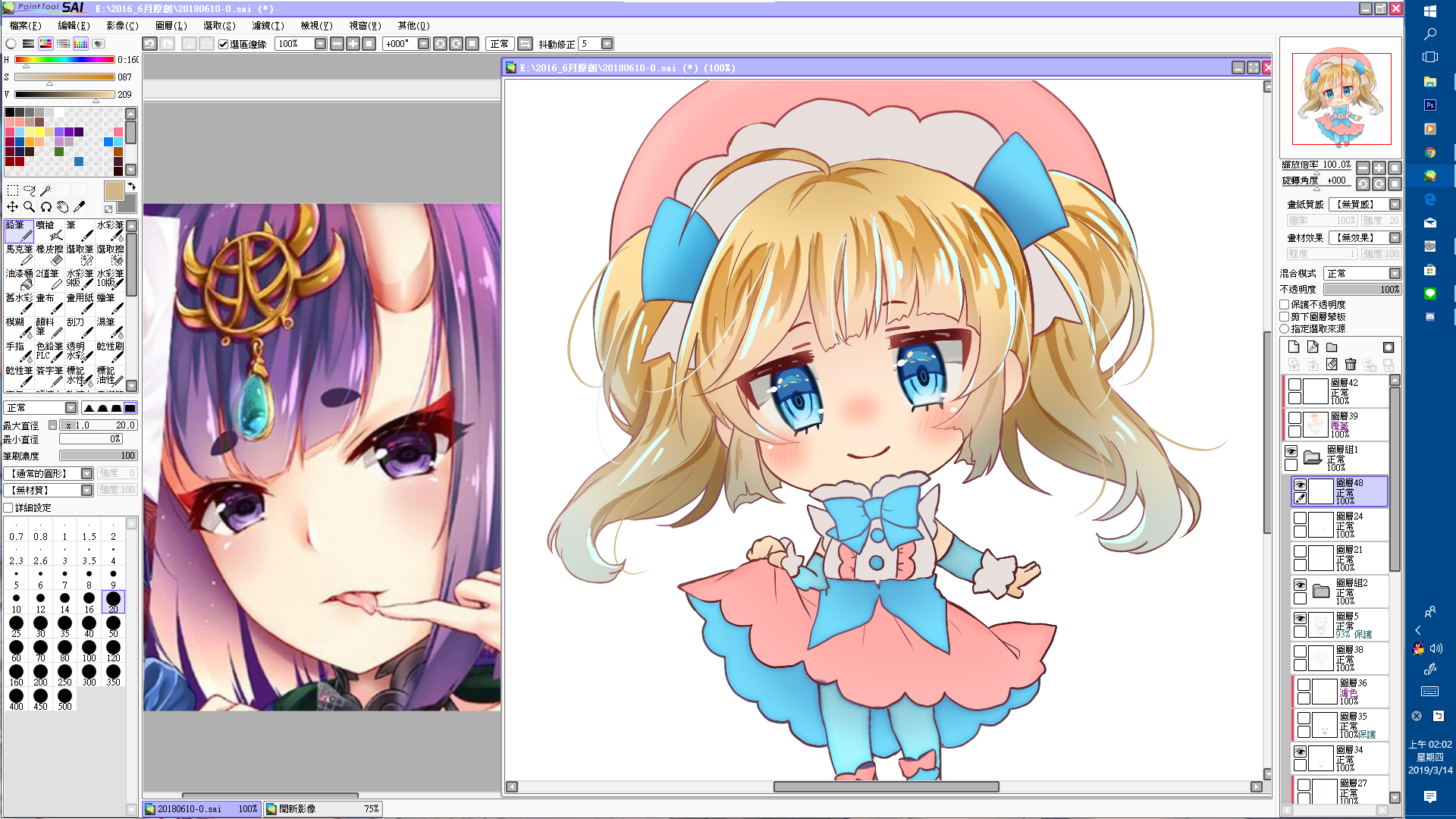This screenshot has height=819, width=1456.
Task: Click the redo toolbar button
Action: [168, 44]
